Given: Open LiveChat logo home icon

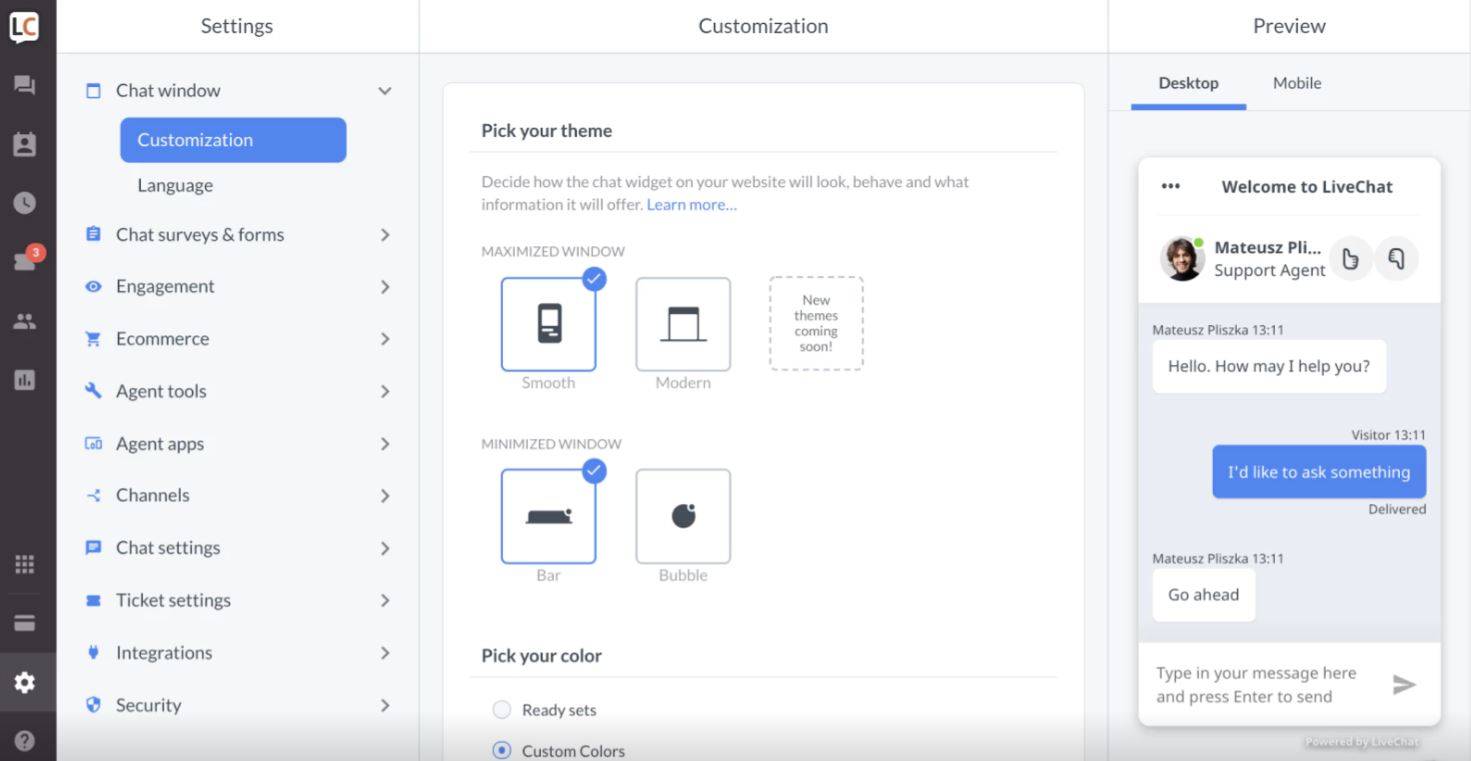Looking at the screenshot, I should pos(24,27).
